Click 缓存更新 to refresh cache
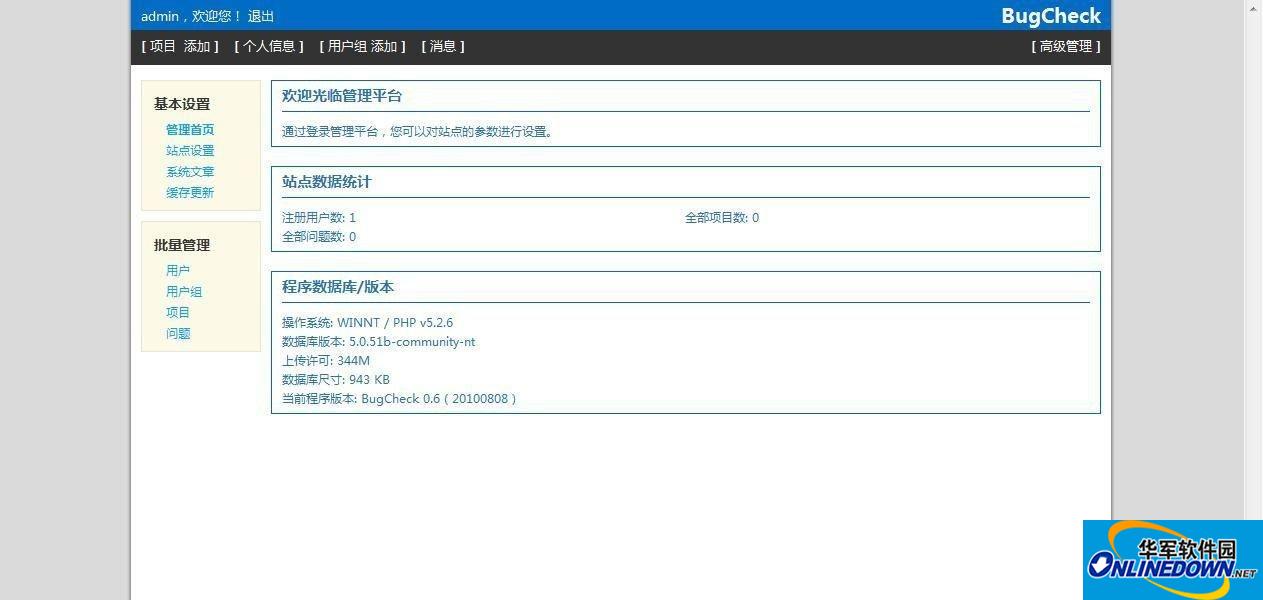This screenshot has width=1263, height=600. (x=190, y=192)
